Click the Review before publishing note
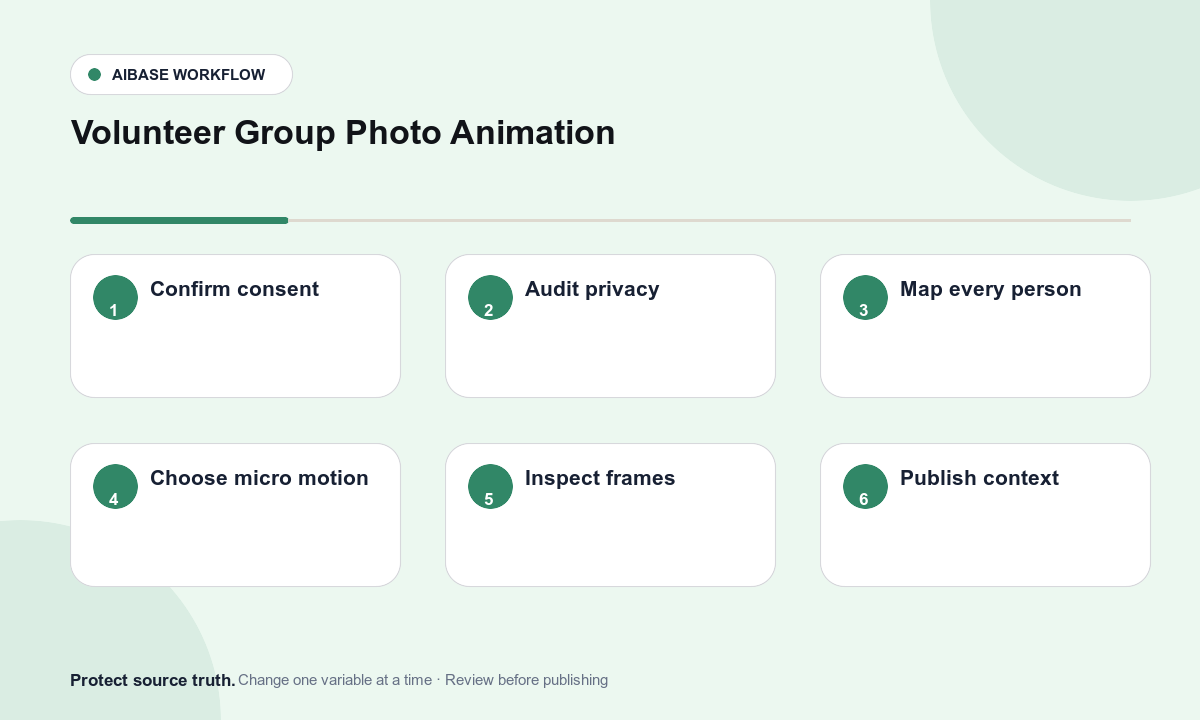 pos(526,680)
